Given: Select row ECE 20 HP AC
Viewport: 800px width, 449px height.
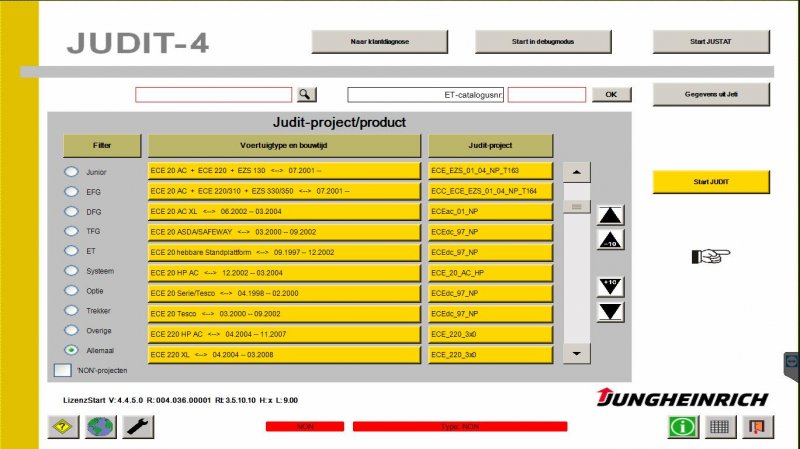Looking at the screenshot, I should coord(284,272).
